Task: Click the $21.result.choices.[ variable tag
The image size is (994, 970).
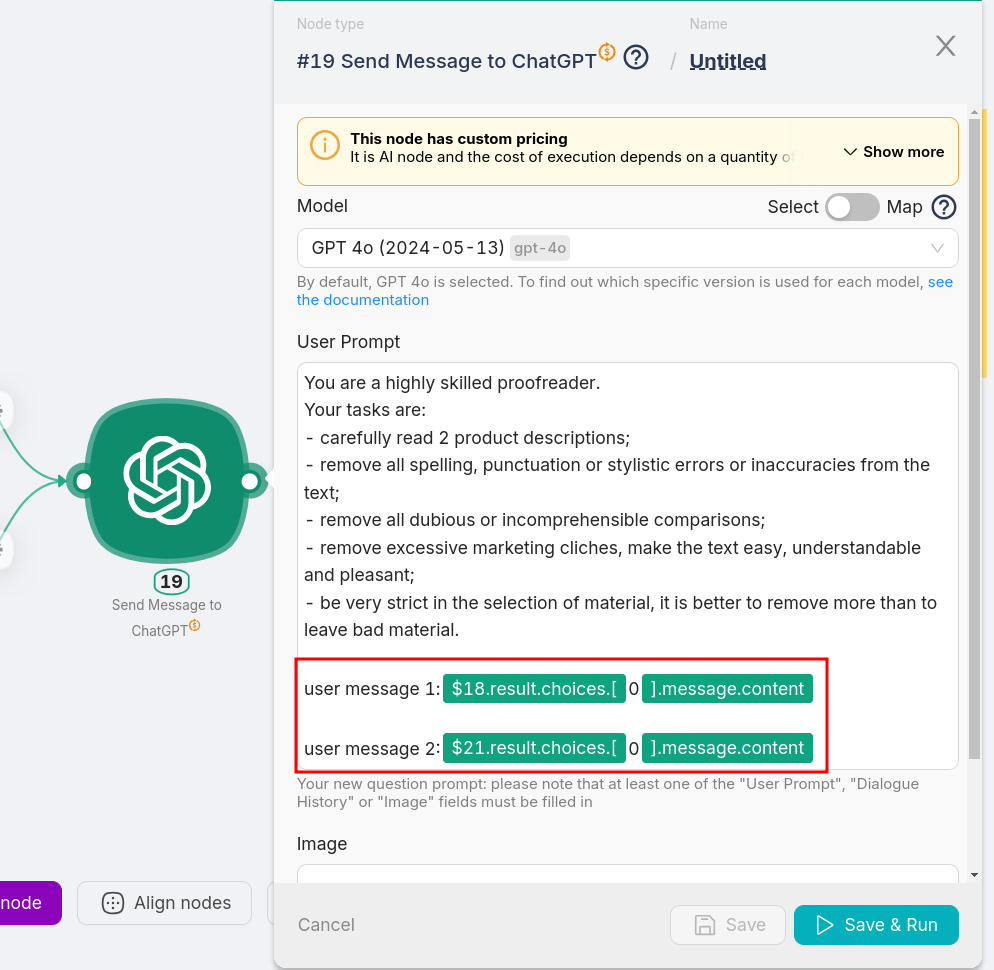Action: click(534, 747)
